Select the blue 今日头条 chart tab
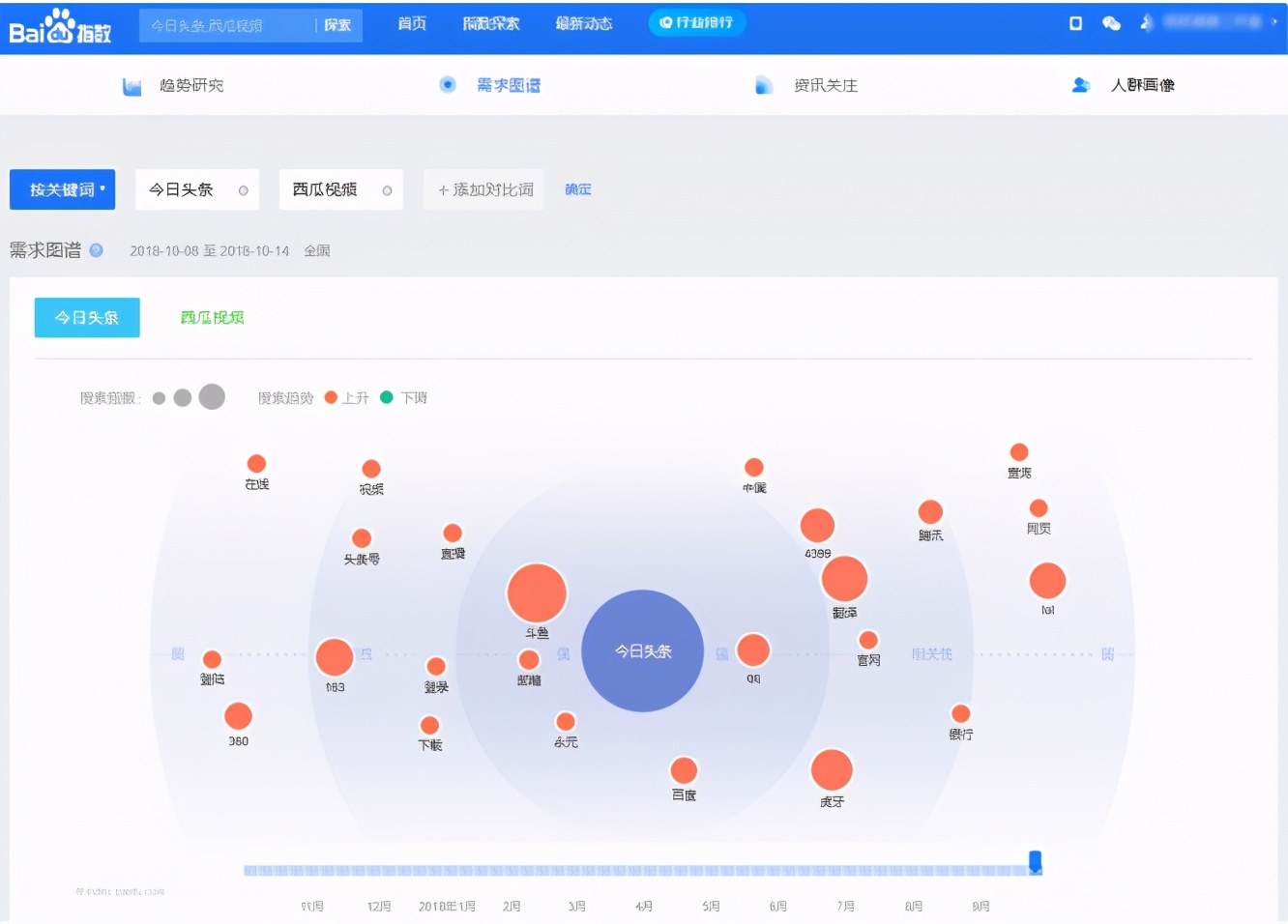 [87, 317]
